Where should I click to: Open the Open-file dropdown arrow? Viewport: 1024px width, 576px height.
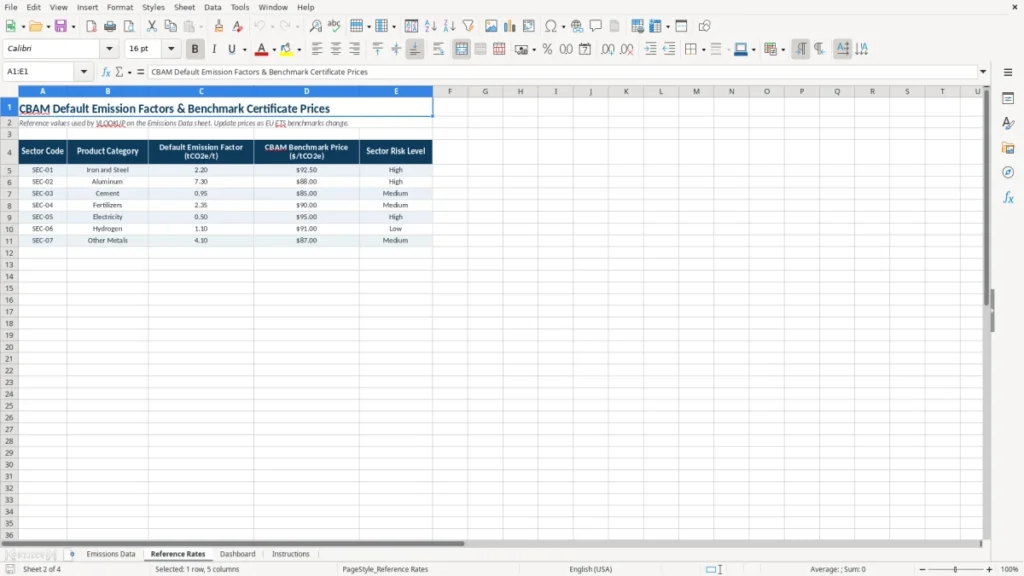point(48,27)
